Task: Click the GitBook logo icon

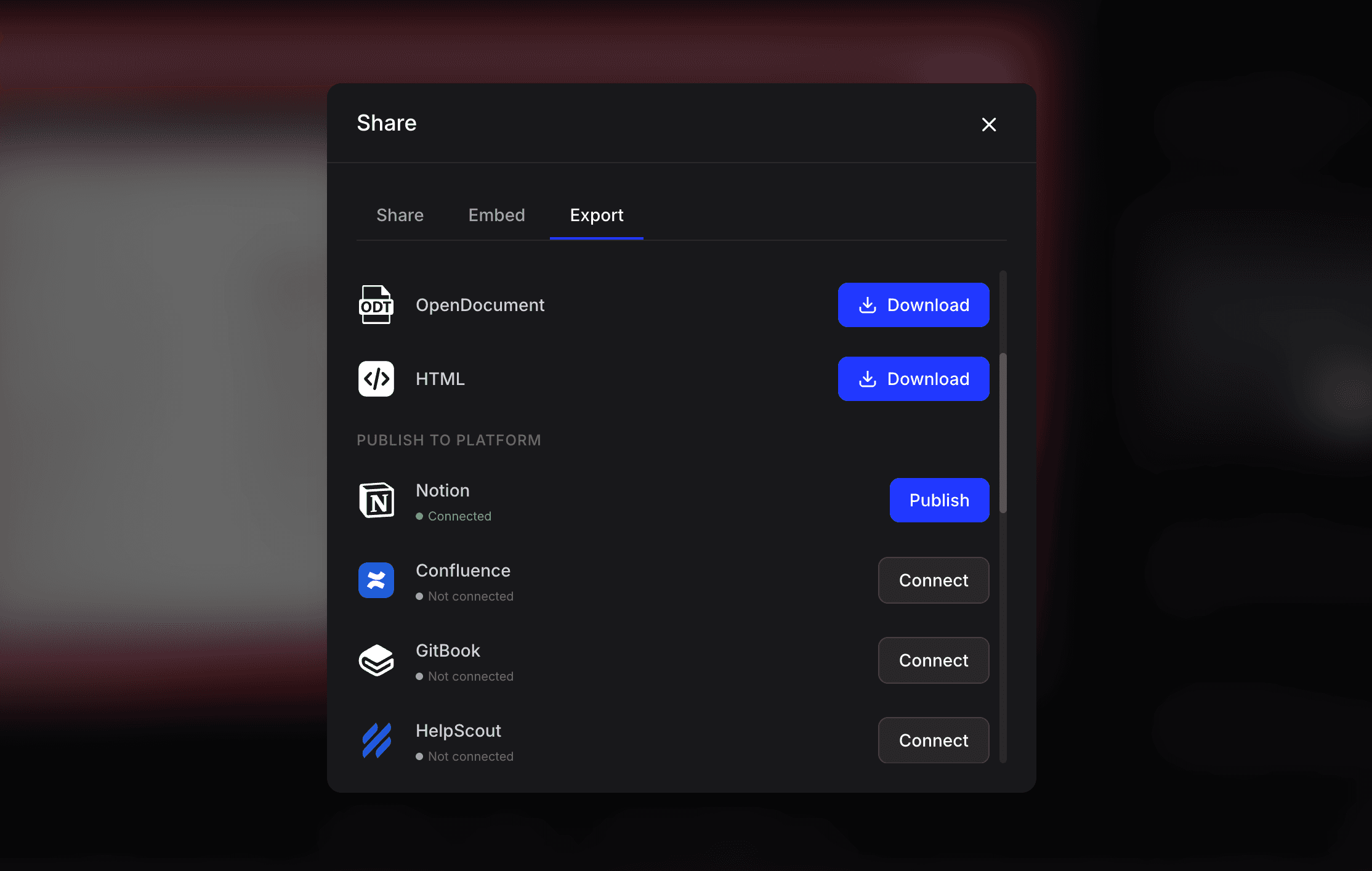Action: tap(376, 660)
